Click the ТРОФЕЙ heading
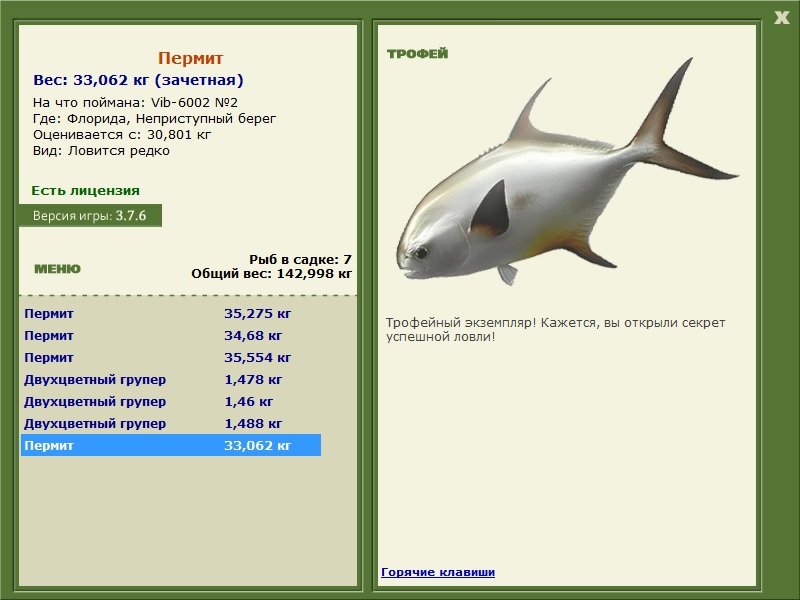This screenshot has width=800, height=600. click(417, 54)
